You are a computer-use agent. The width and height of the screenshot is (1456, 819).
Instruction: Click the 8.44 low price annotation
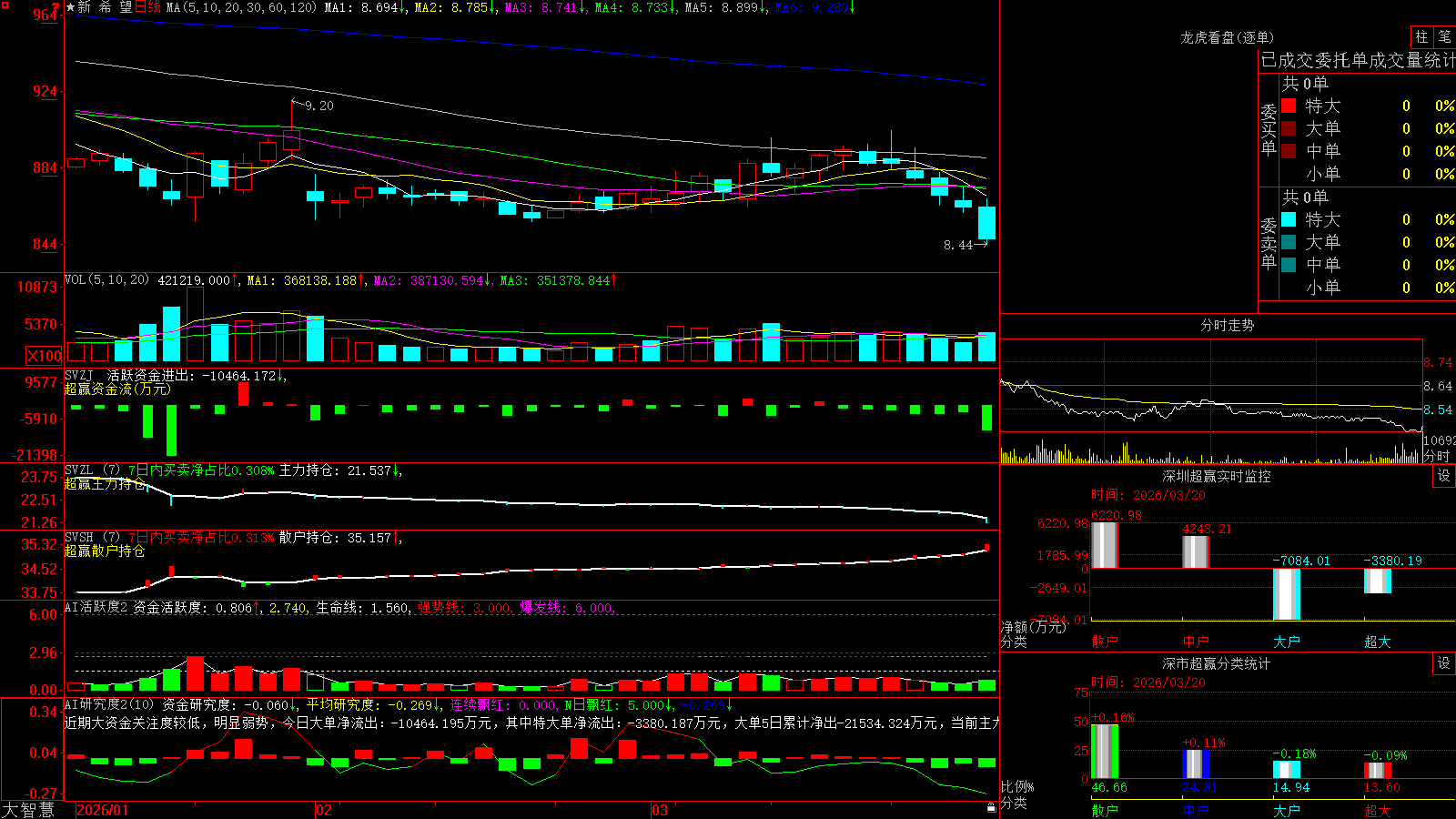click(x=957, y=245)
